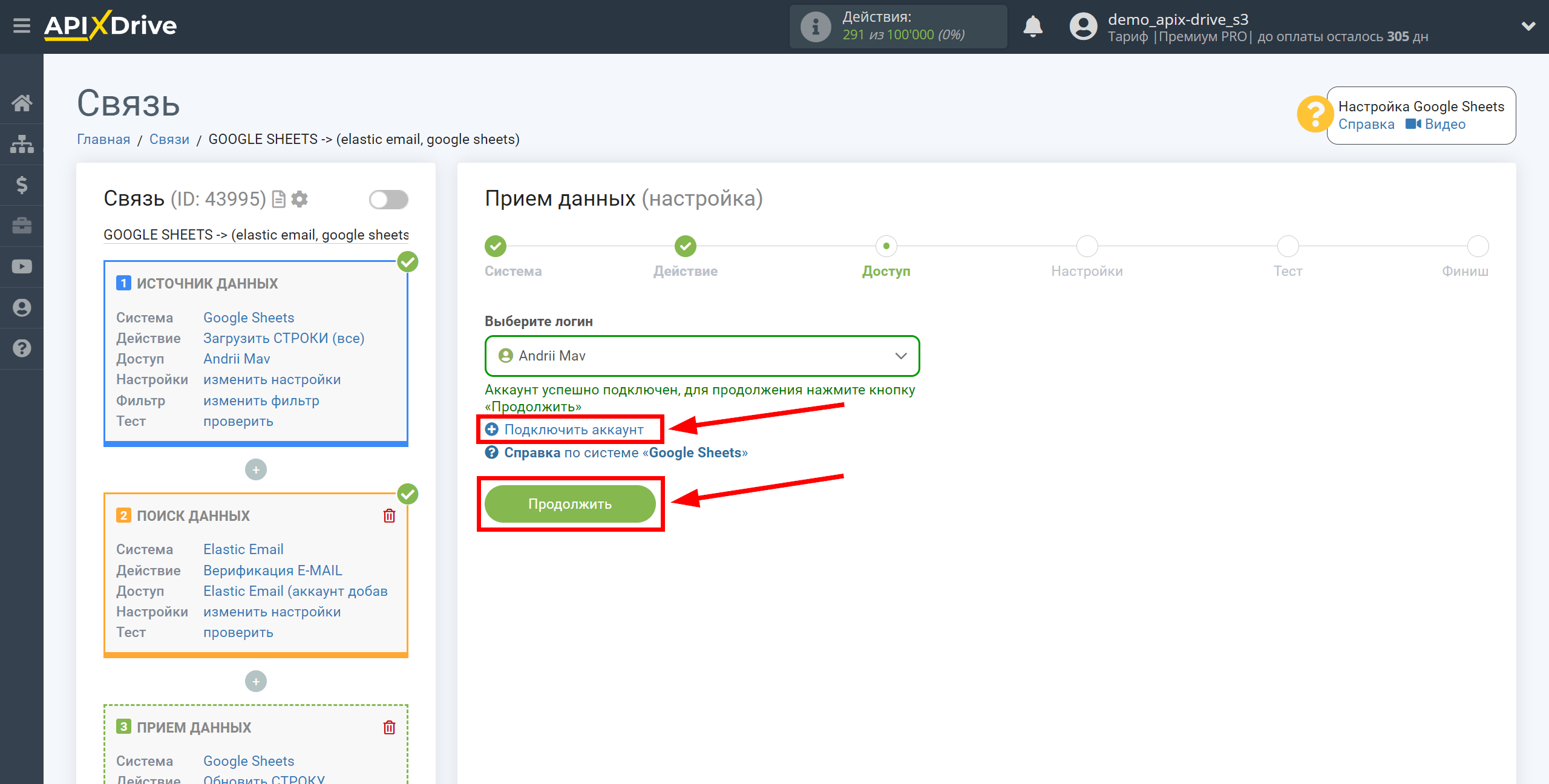1549x784 pixels.
Task: Open the help question sidebar icon
Action: (x=22, y=348)
